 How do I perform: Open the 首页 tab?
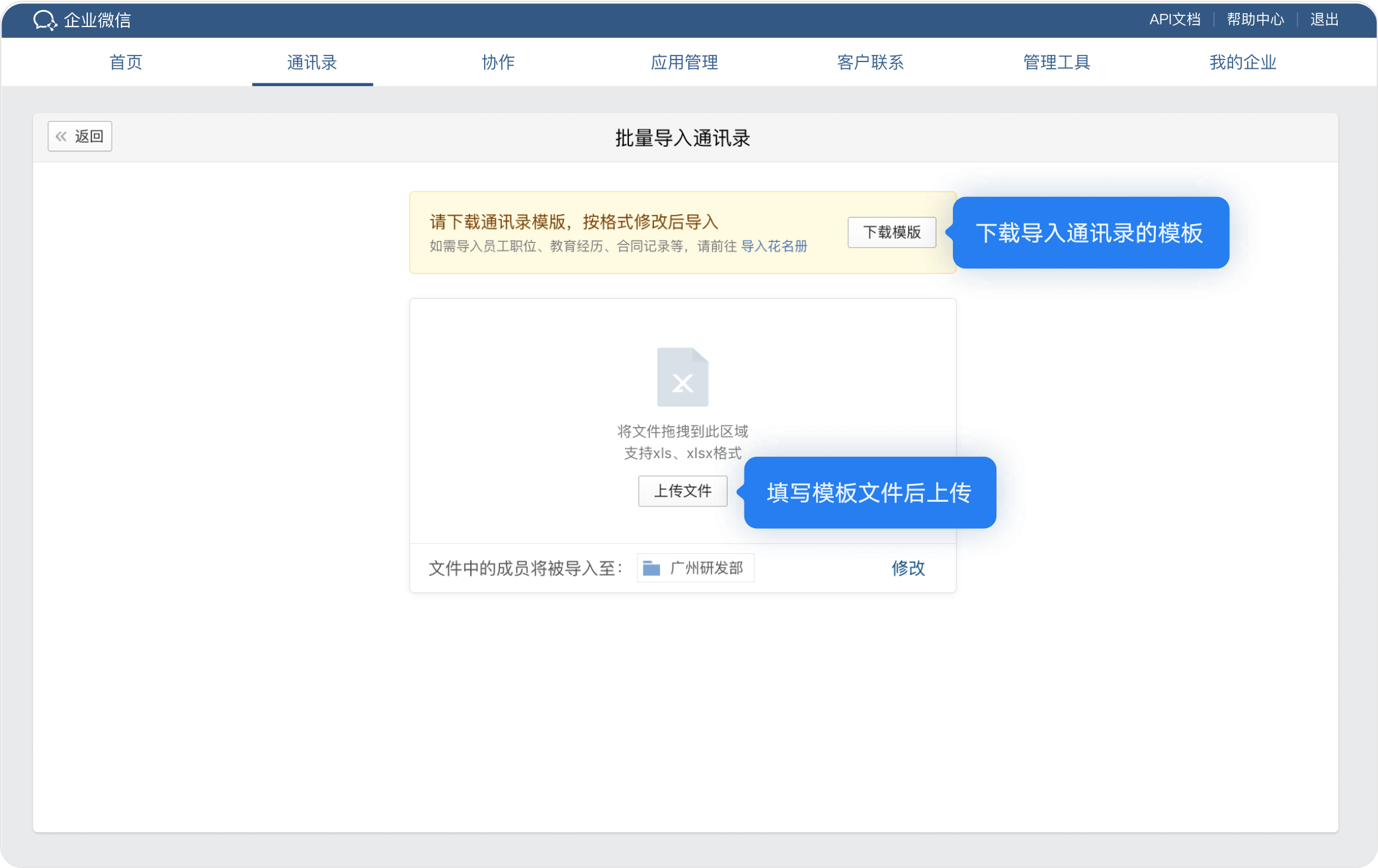pyautogui.click(x=126, y=62)
